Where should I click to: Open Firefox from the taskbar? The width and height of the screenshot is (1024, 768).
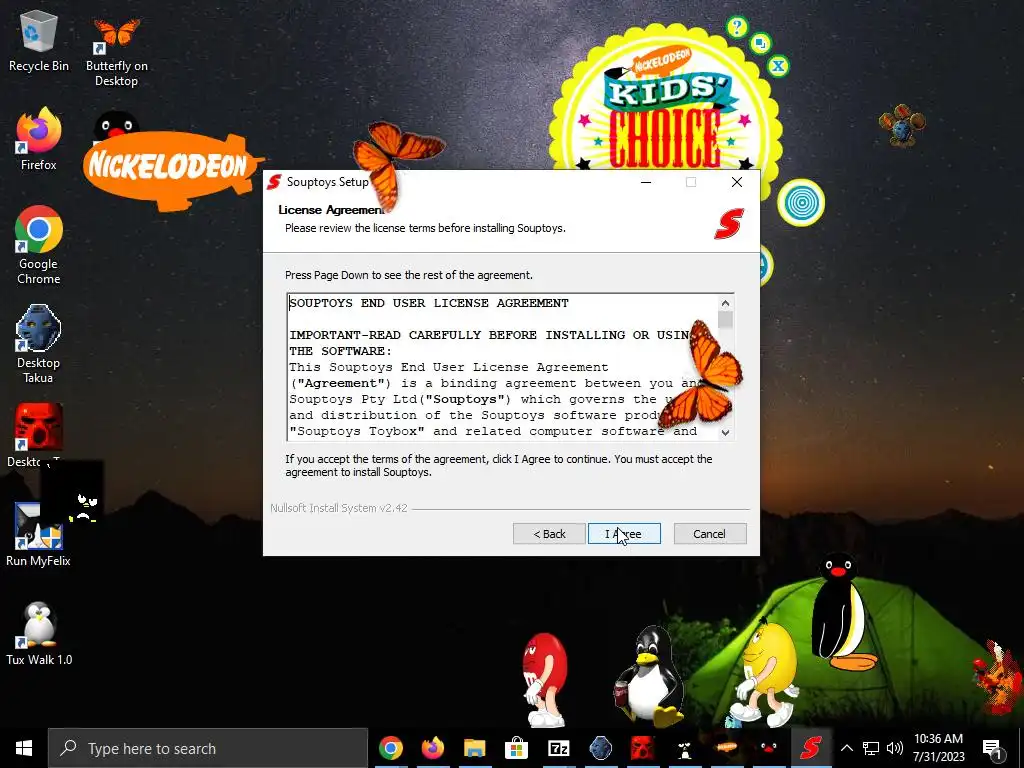pyautogui.click(x=432, y=748)
